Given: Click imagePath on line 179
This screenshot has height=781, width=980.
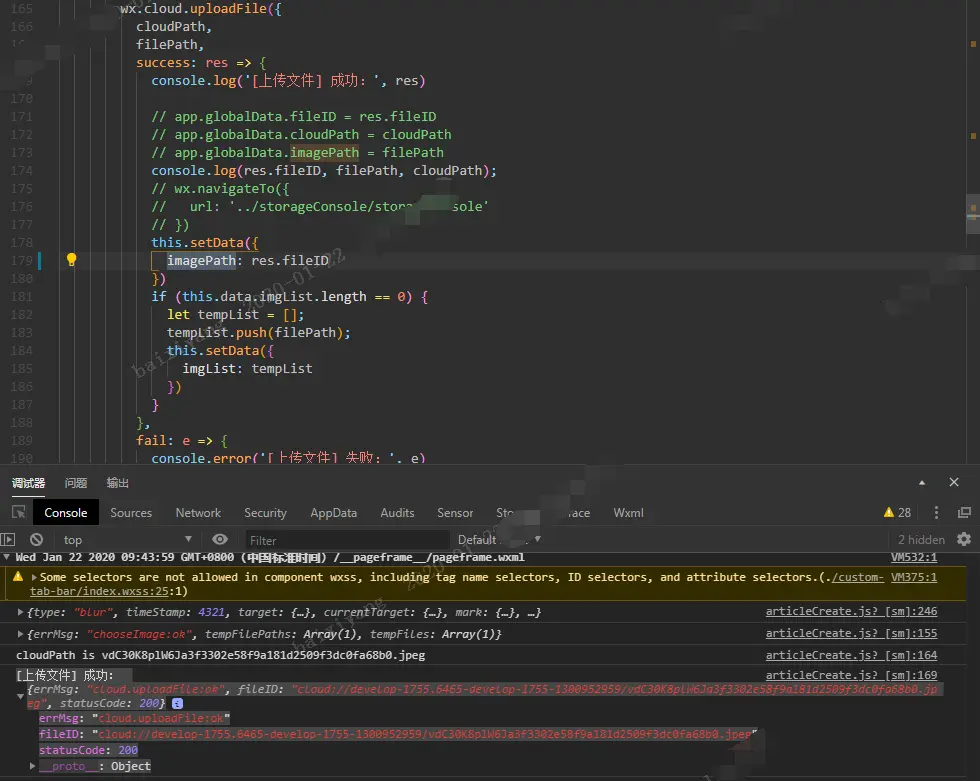Looking at the screenshot, I should (x=201, y=261).
